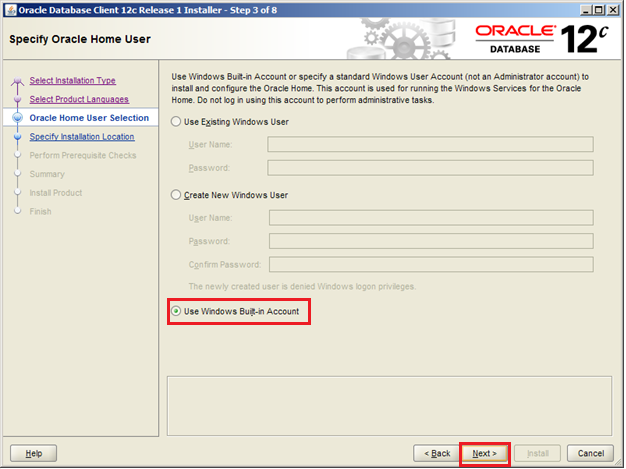Open the Help button

click(x=34, y=453)
